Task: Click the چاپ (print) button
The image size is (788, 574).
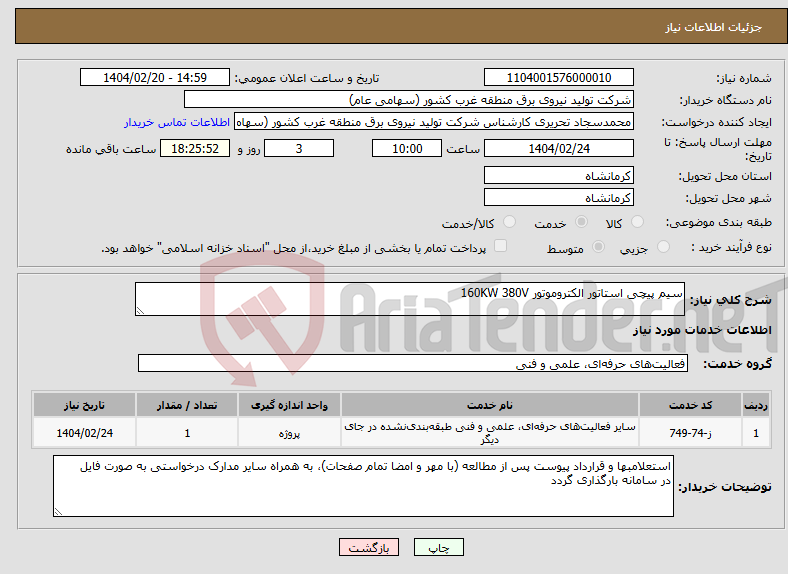Action: tap(438, 547)
